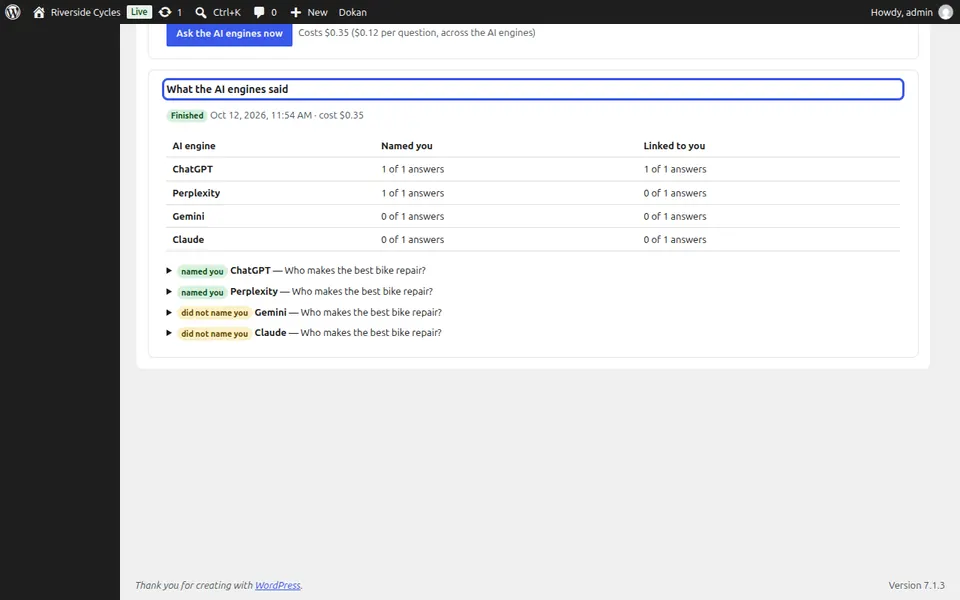Select the Named you column header
Viewport: 960px width, 600px height.
pyautogui.click(x=407, y=146)
